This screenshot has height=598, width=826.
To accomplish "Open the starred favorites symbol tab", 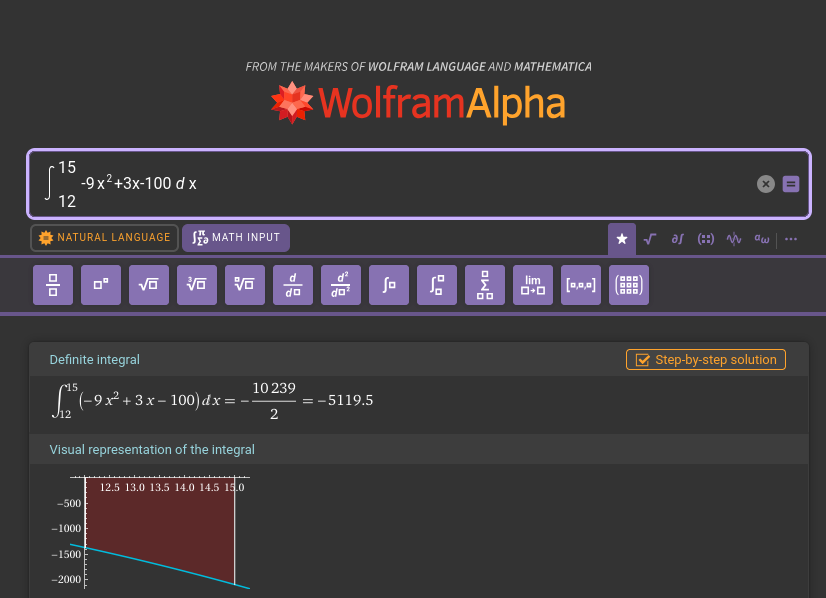I will click(622, 239).
